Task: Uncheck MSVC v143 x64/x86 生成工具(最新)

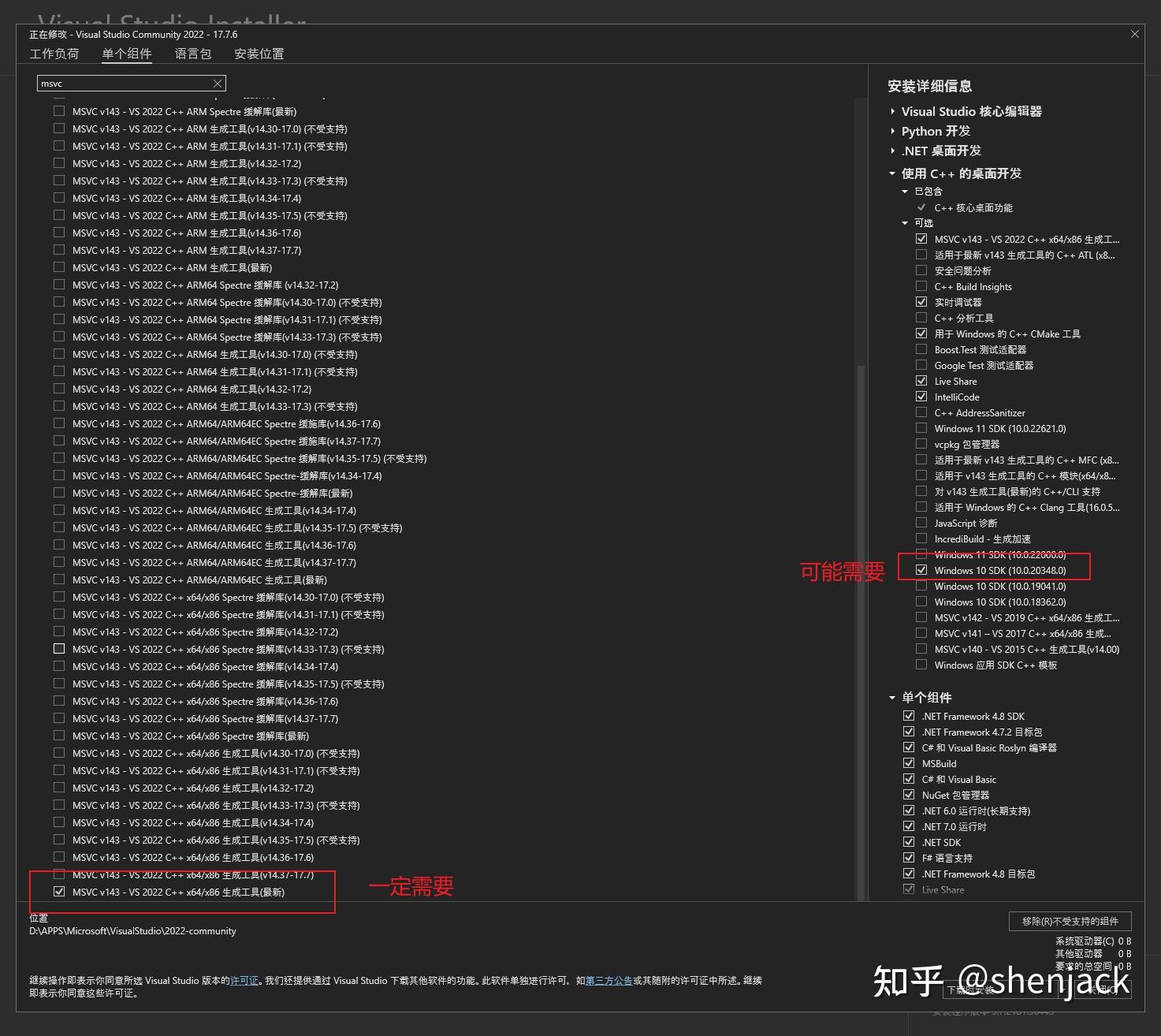Action: click(x=59, y=891)
